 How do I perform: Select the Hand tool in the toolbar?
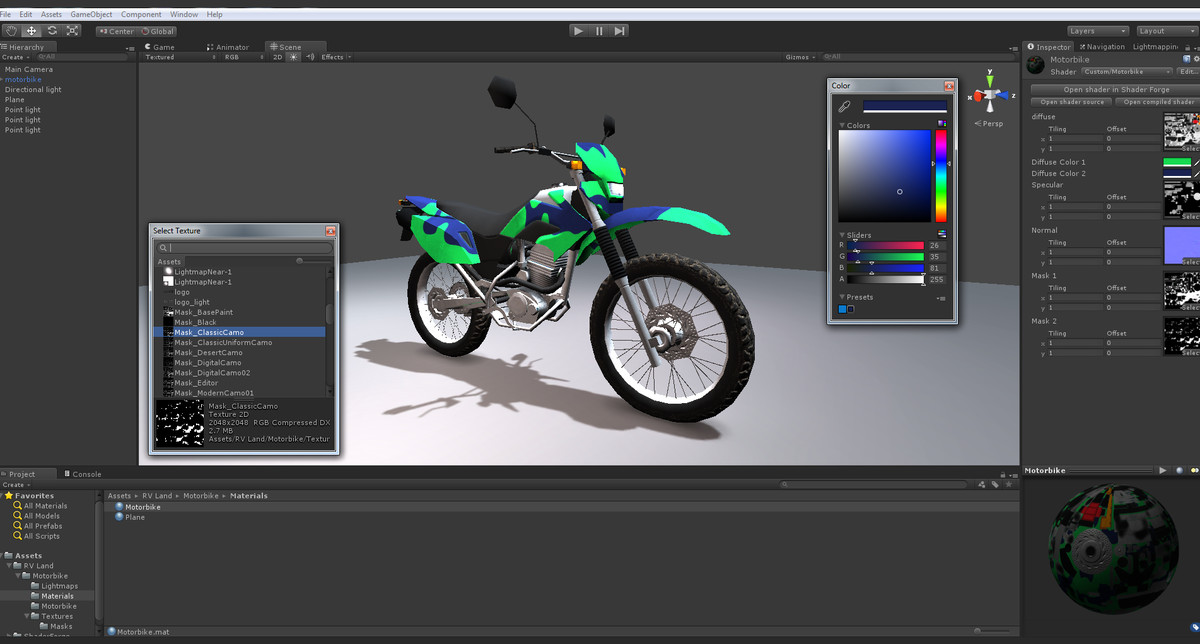coord(11,31)
